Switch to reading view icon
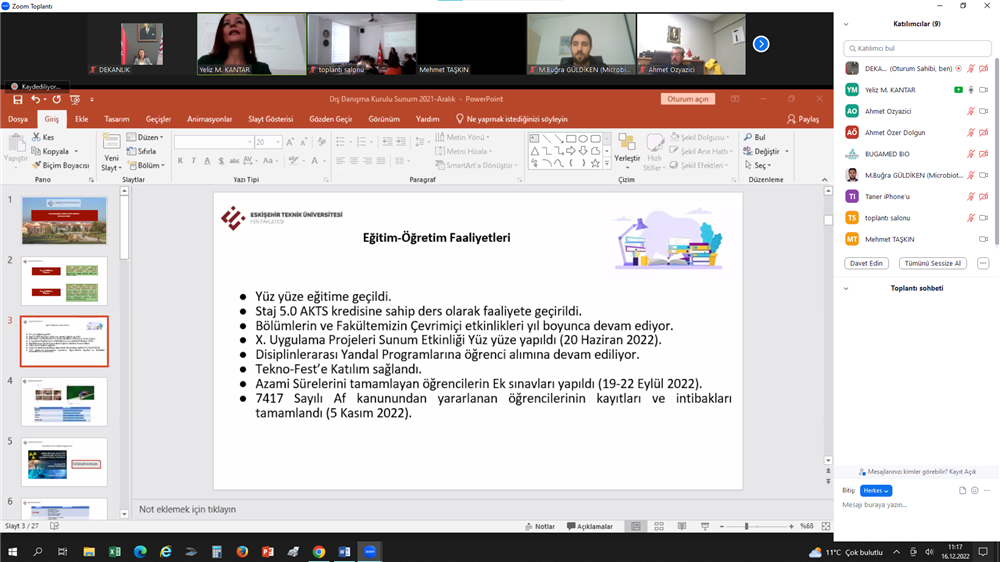Image resolution: width=1000 pixels, height=562 pixels. pos(682,526)
